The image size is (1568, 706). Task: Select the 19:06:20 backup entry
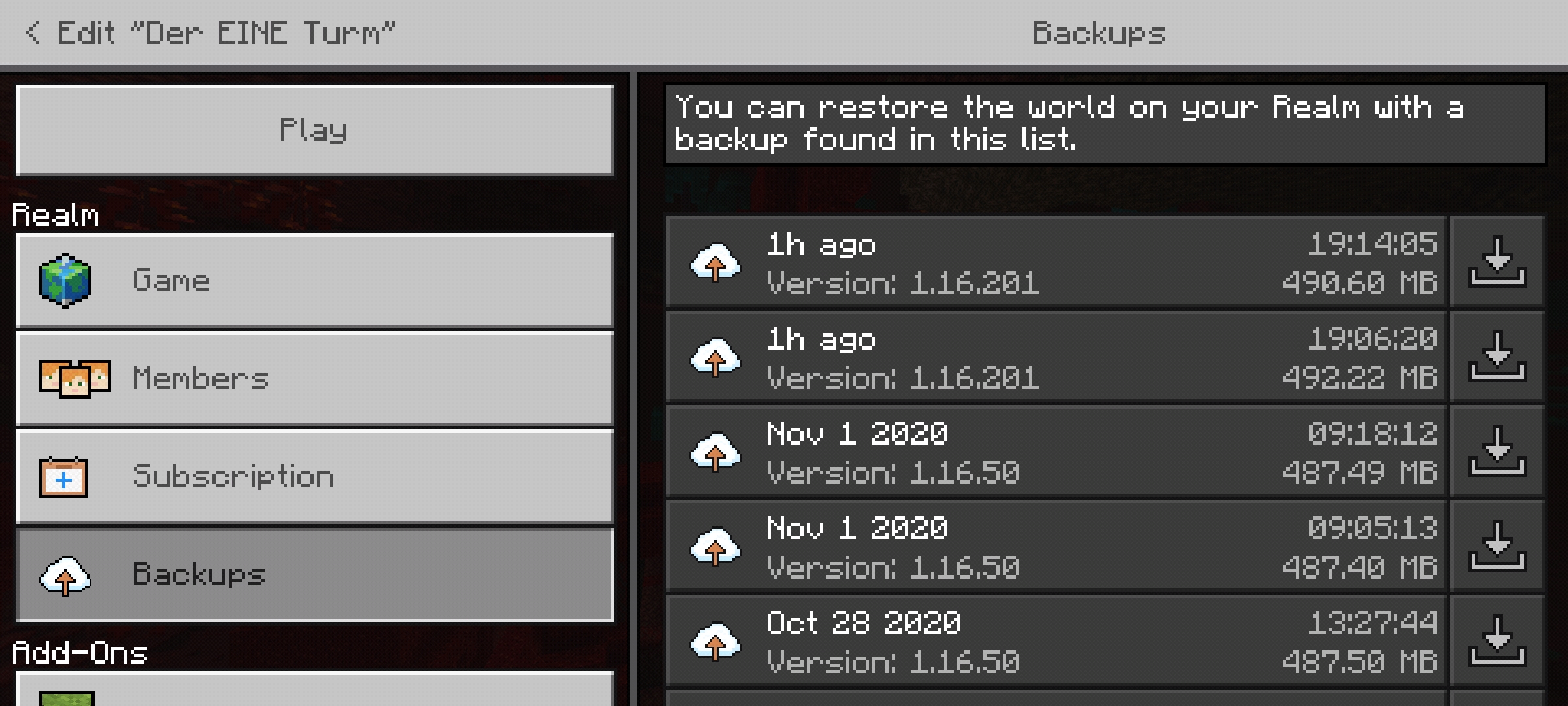[x=1056, y=356]
